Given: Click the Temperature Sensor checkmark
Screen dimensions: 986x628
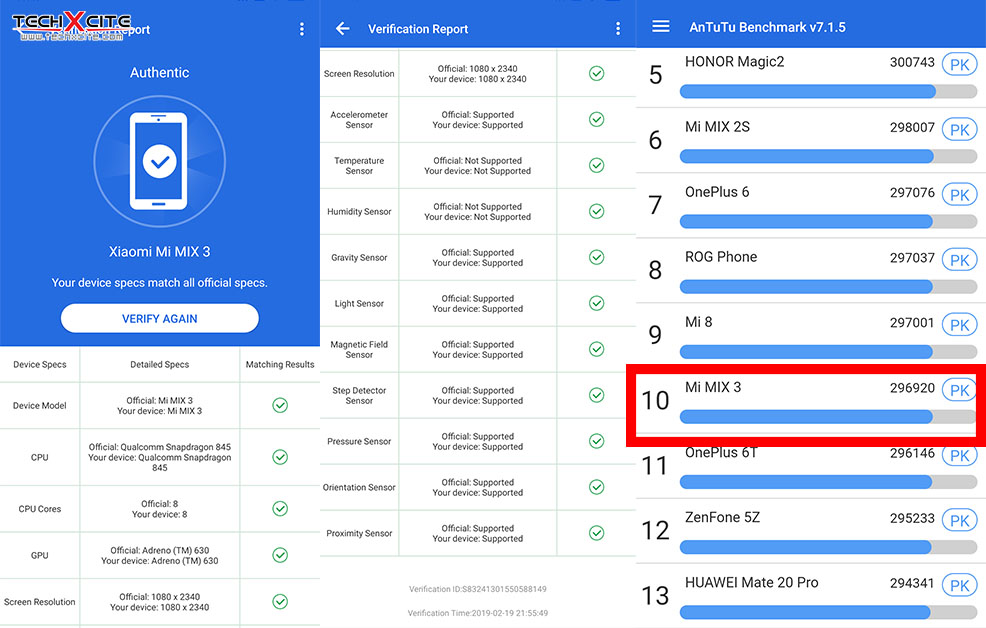Looking at the screenshot, I should point(596,165).
